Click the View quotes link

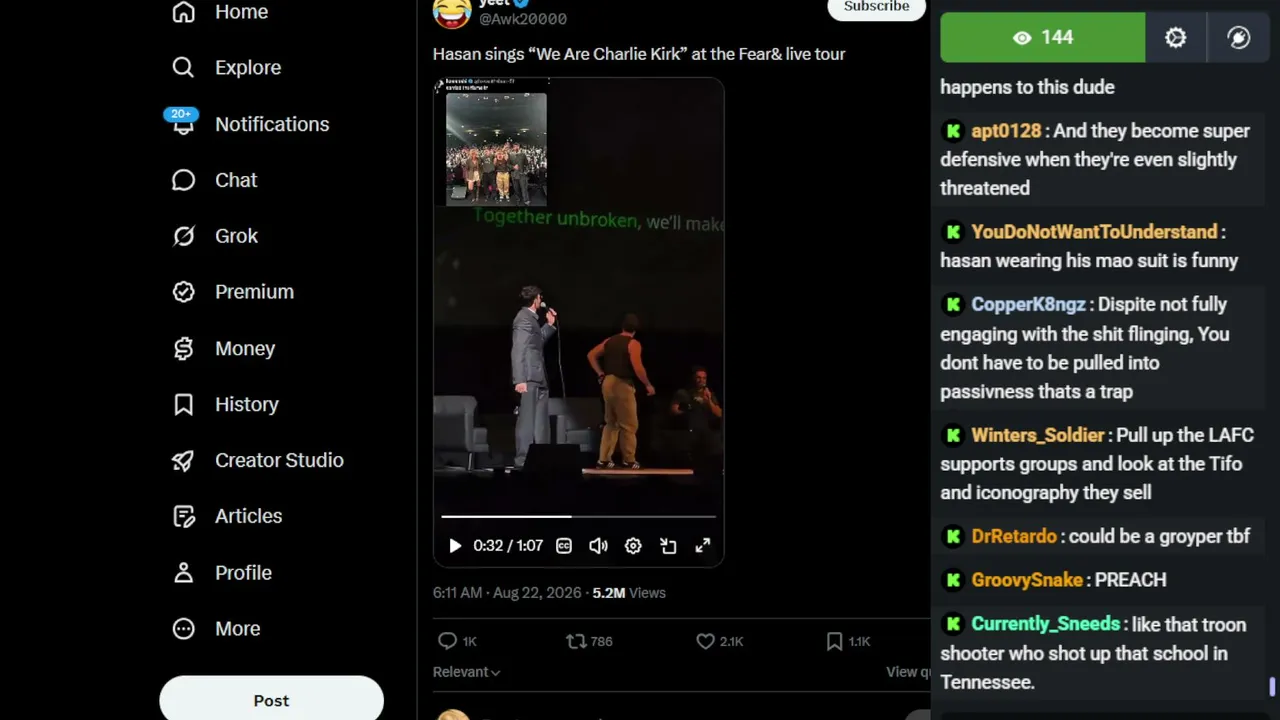pos(908,672)
